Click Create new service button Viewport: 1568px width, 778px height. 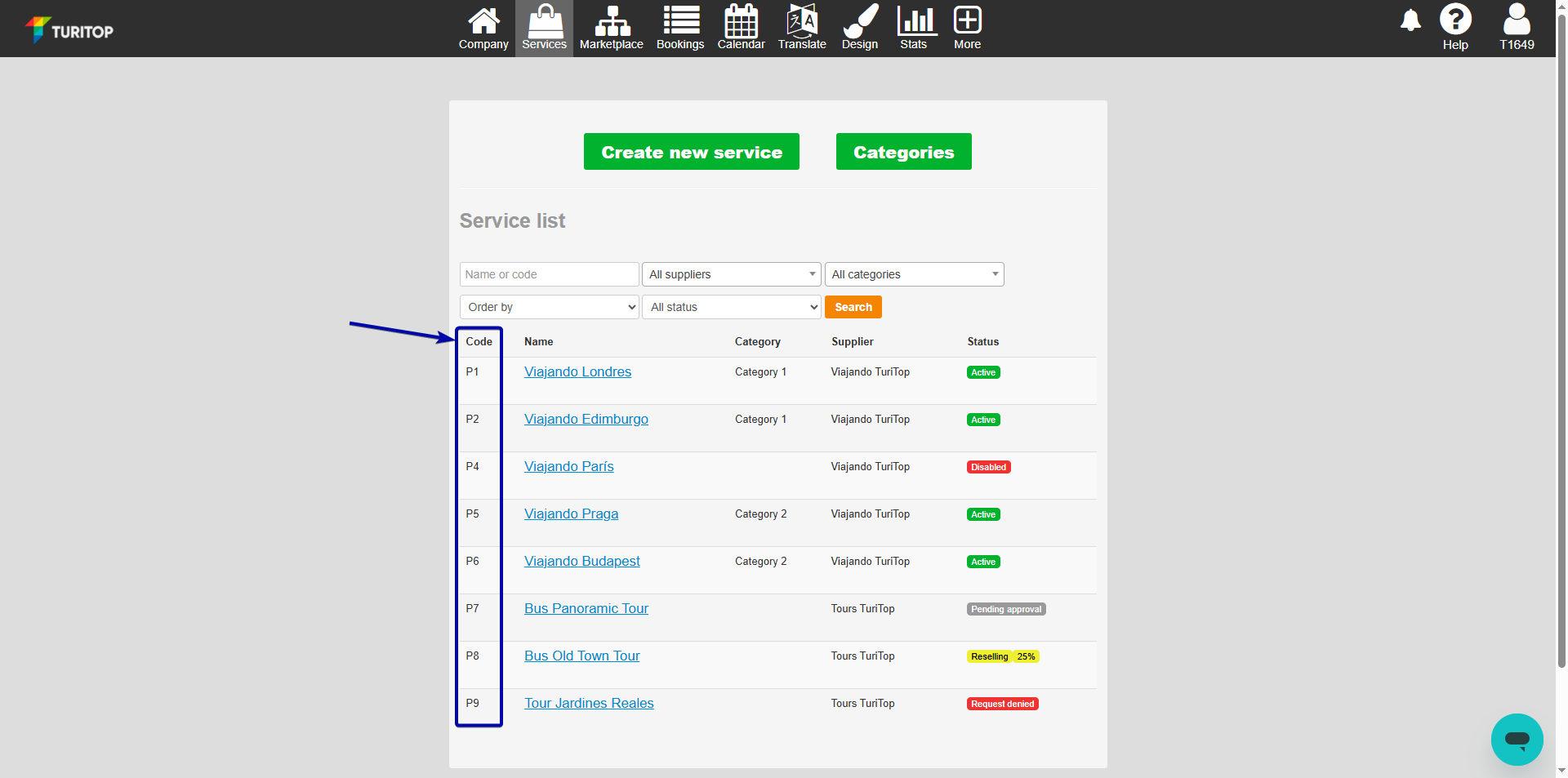pos(691,152)
